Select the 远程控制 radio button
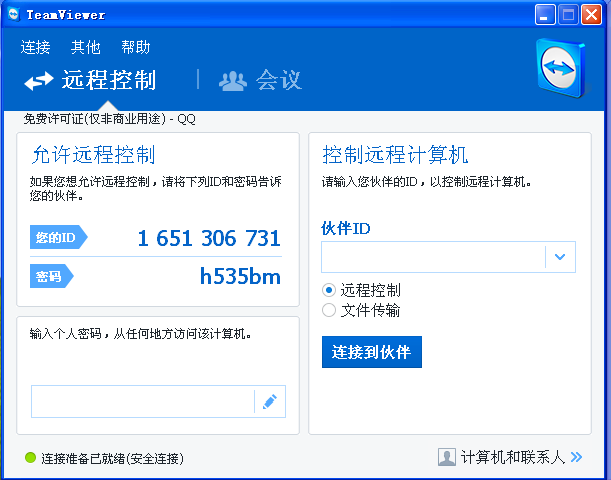Viewport: 611px width, 480px height. click(x=328, y=290)
